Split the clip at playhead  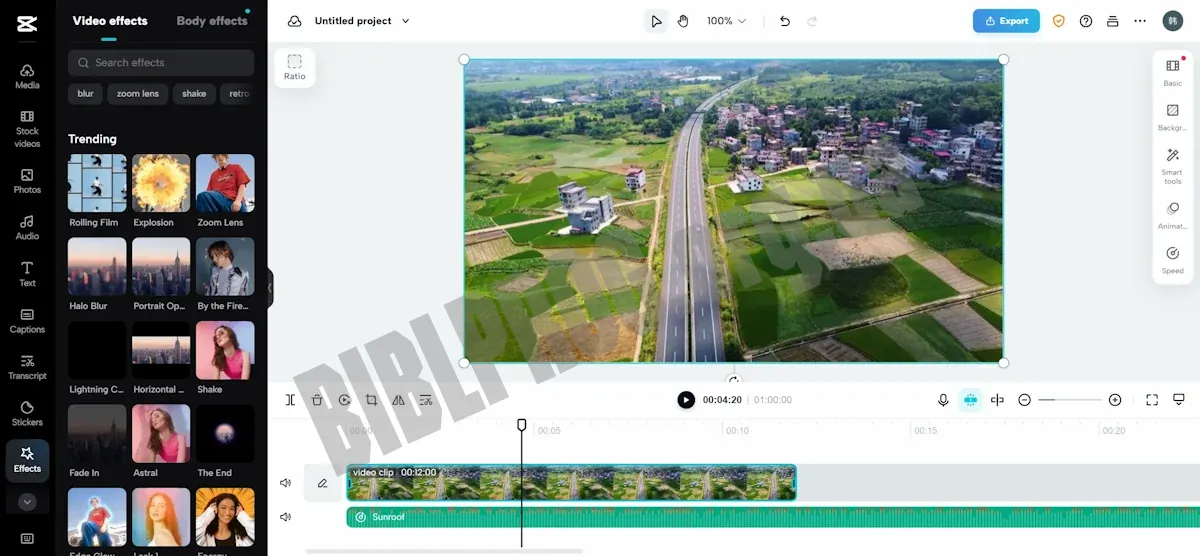click(x=290, y=400)
